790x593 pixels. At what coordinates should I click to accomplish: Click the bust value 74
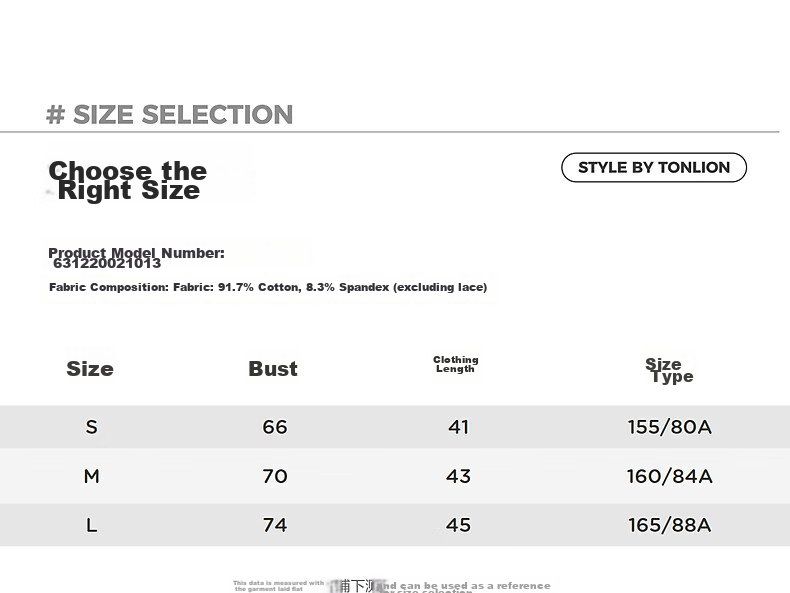pos(275,525)
